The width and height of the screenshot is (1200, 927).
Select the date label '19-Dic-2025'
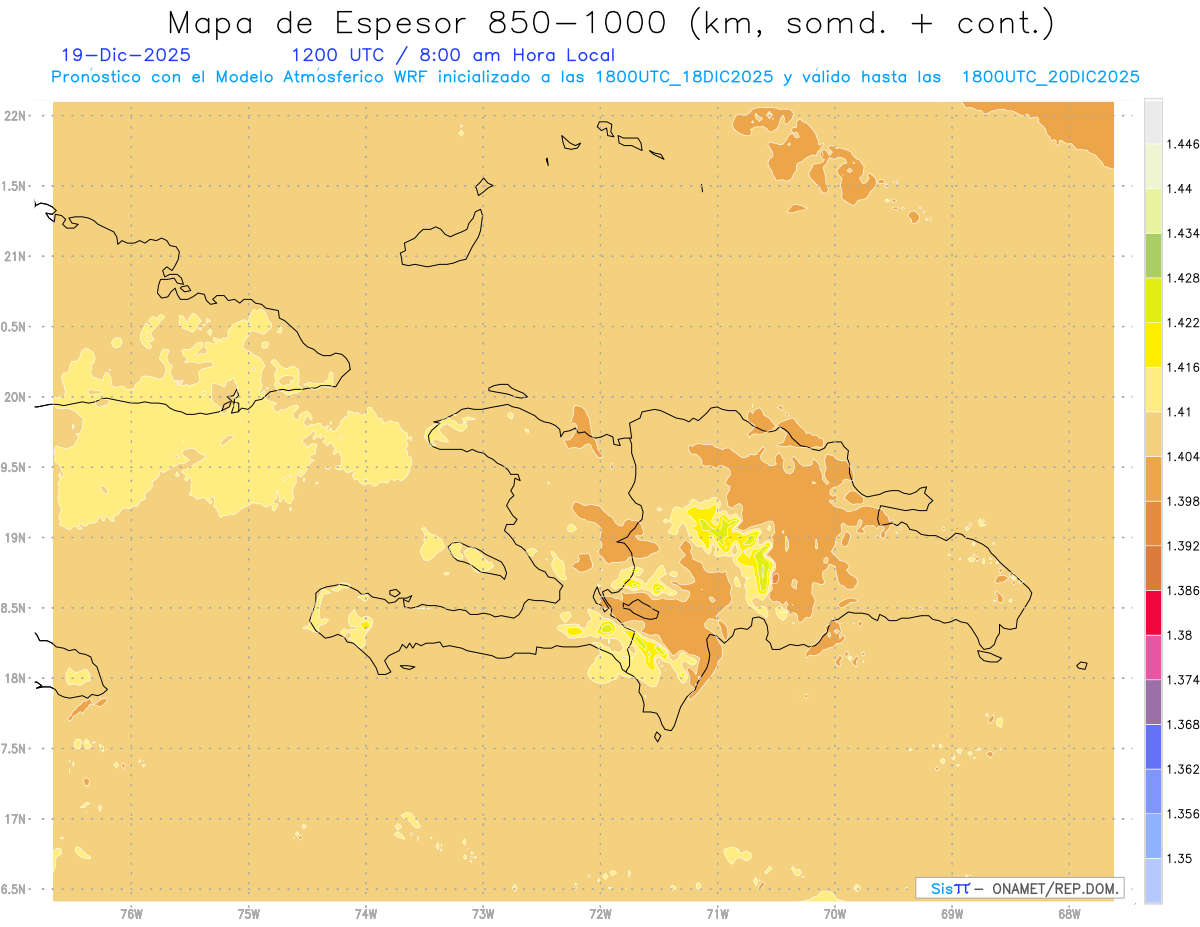click(x=126, y=55)
